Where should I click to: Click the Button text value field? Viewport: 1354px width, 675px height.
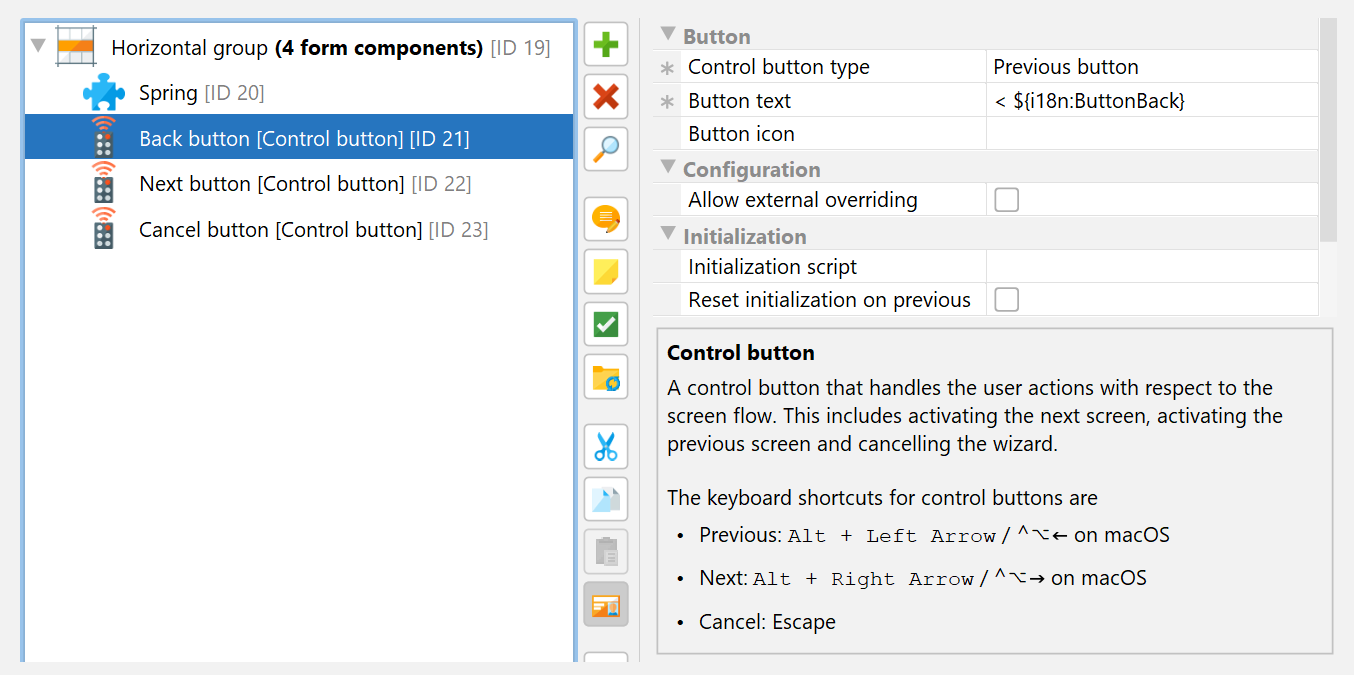[x=1152, y=101]
